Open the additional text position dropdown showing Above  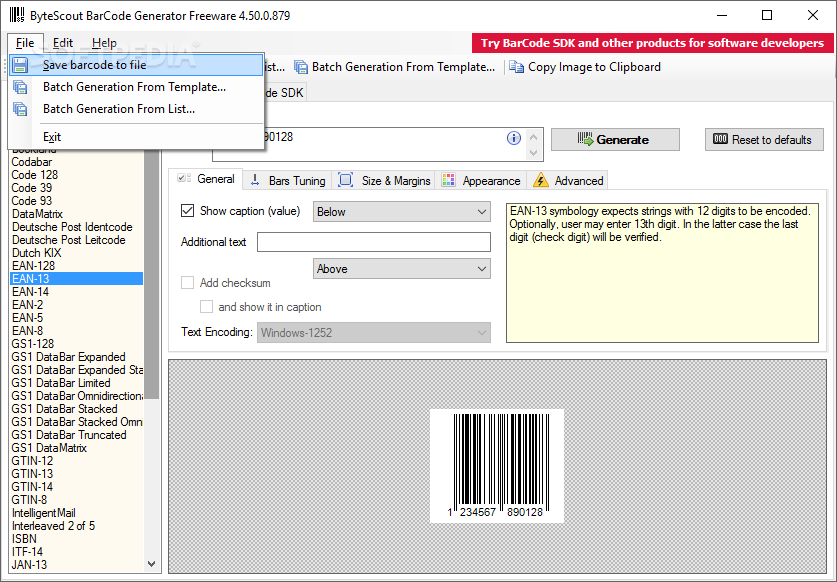coord(401,269)
